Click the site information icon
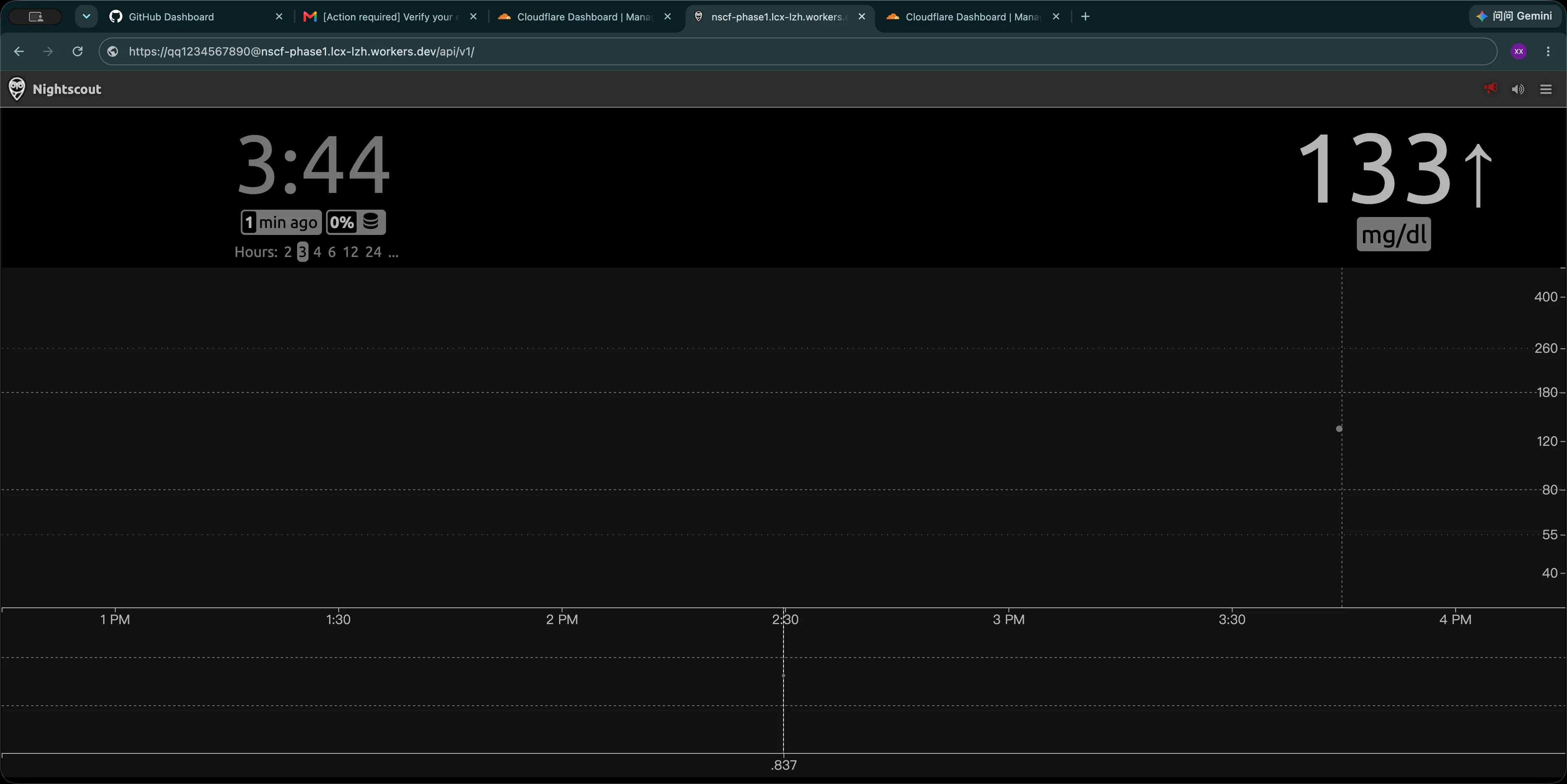The width and height of the screenshot is (1567, 784). click(113, 52)
